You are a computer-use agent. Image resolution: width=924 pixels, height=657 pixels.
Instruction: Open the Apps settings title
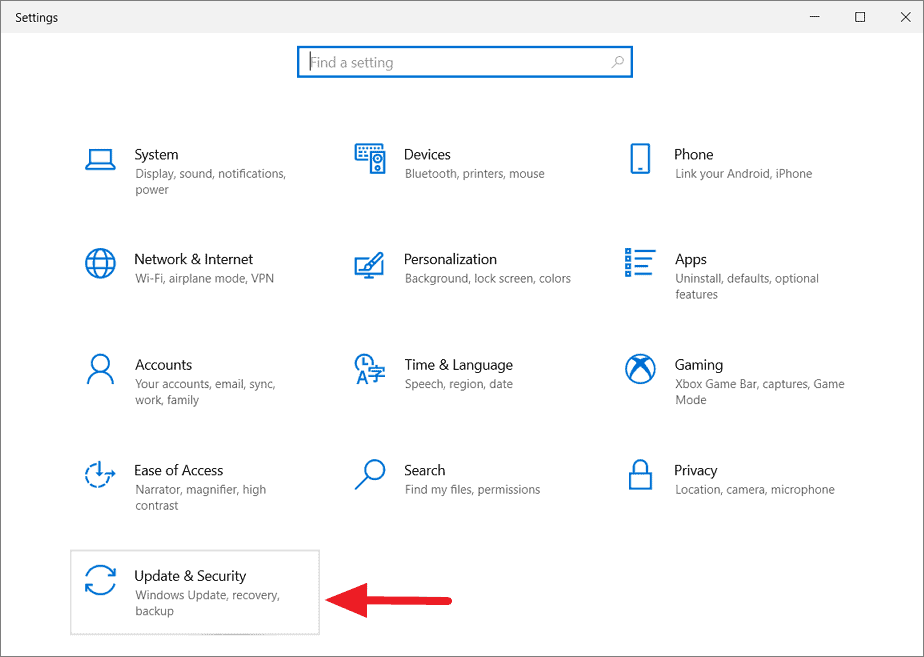[x=691, y=260]
